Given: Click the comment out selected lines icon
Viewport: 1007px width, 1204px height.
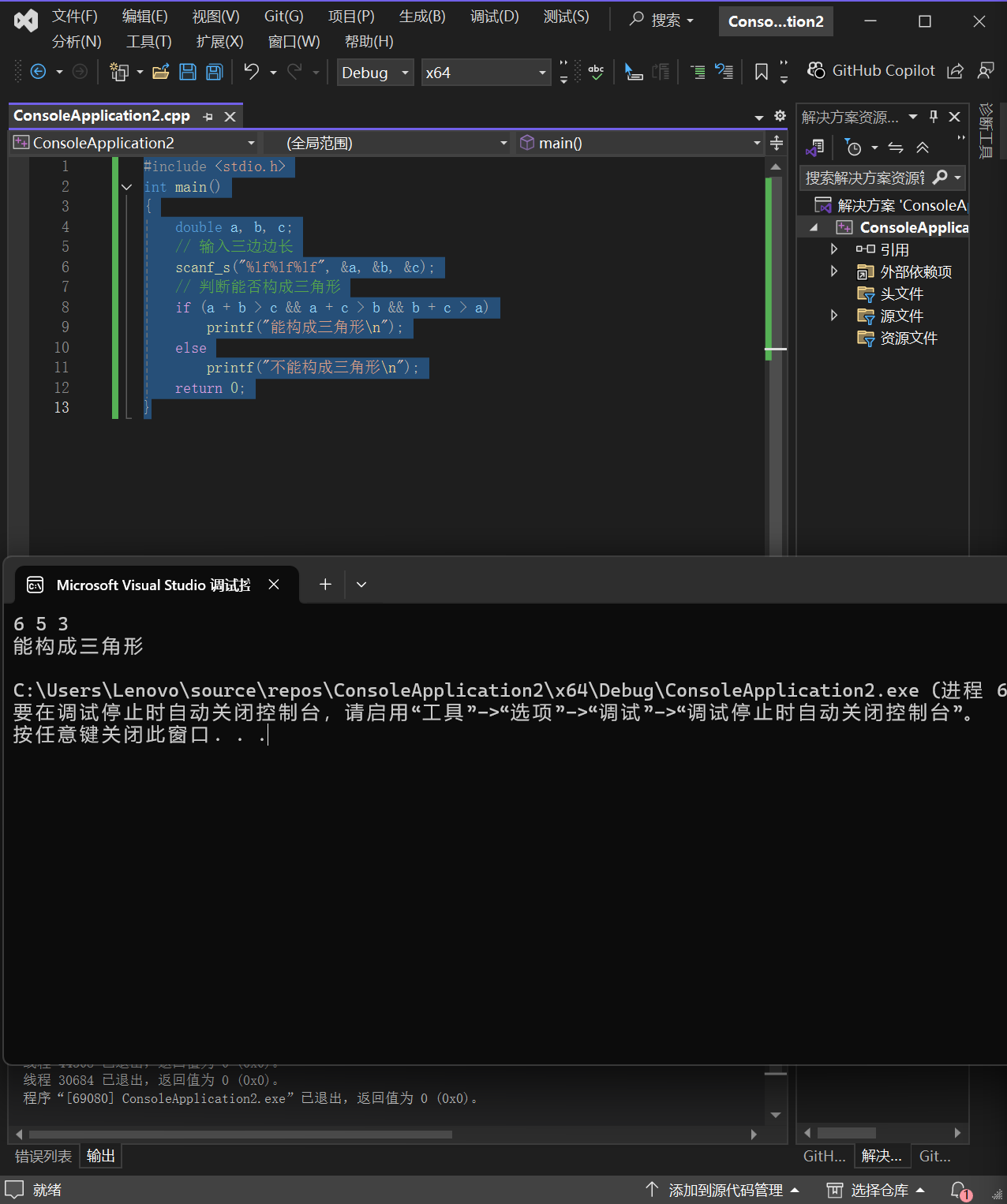Looking at the screenshot, I should pyautogui.click(x=698, y=72).
